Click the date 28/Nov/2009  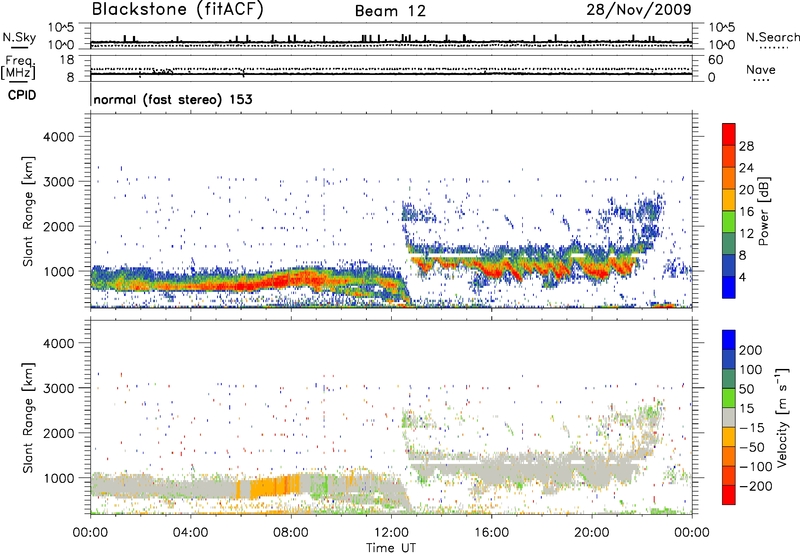tap(639, 9)
